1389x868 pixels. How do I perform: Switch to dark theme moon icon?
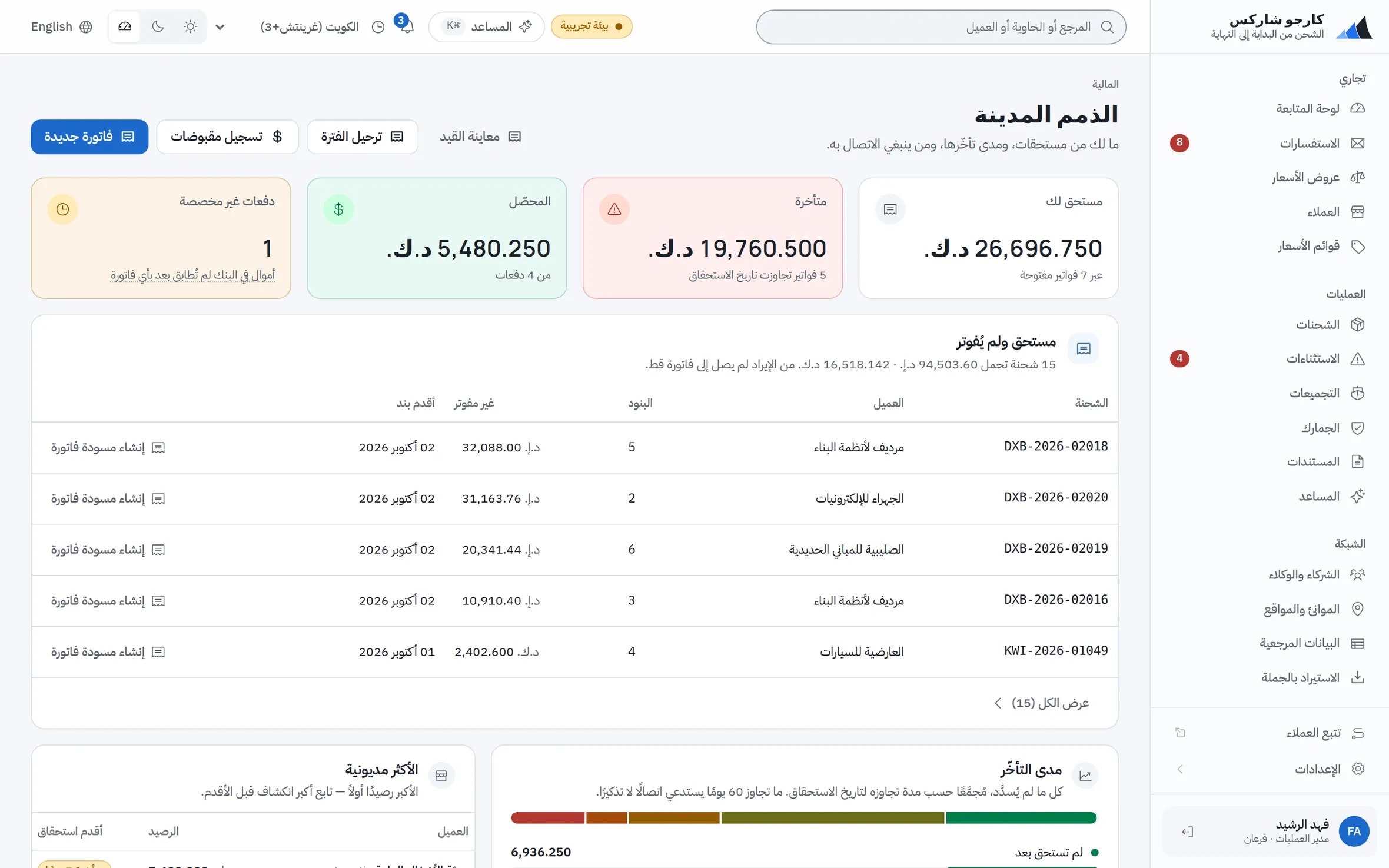coord(158,26)
